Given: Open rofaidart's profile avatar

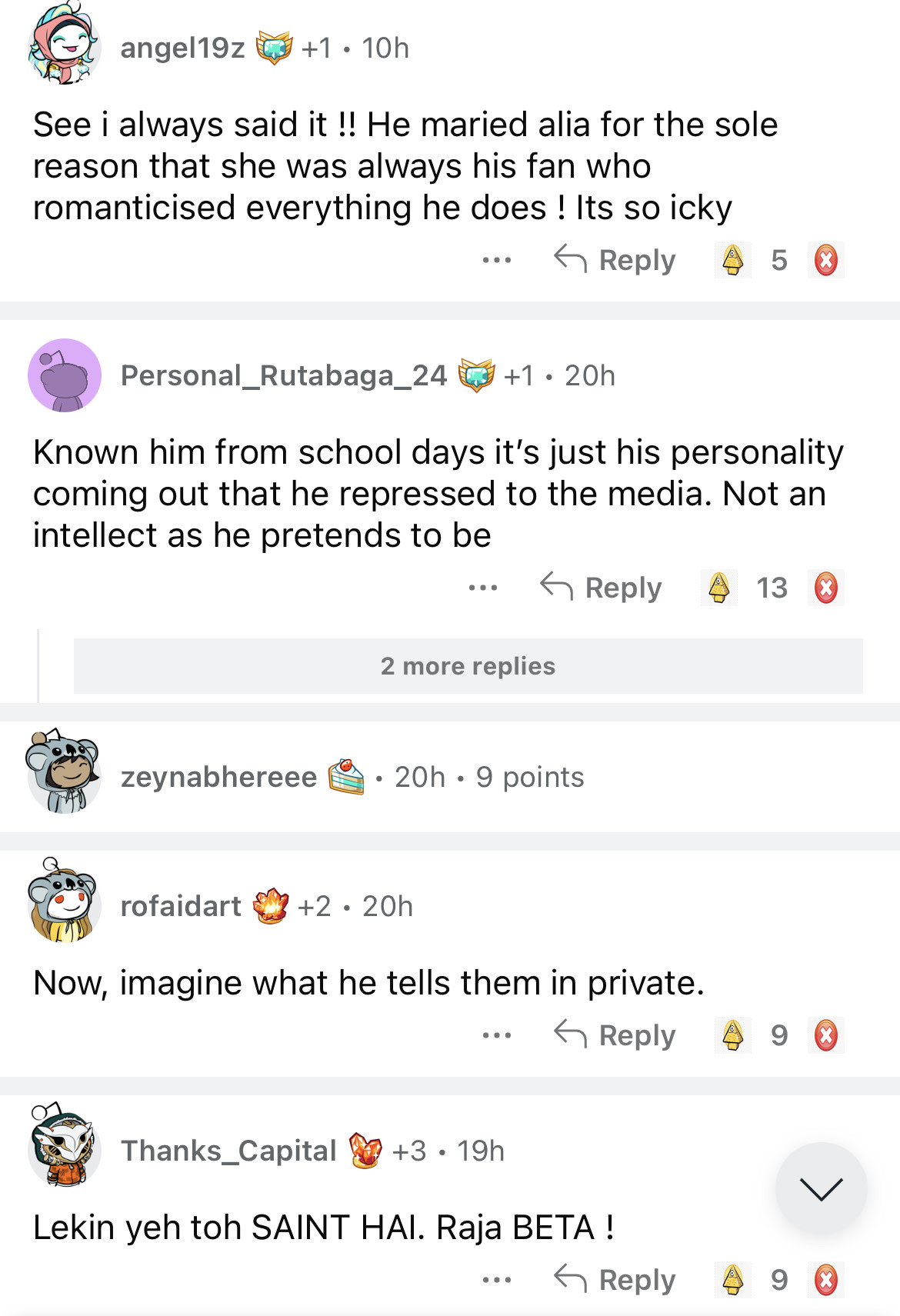Looking at the screenshot, I should 65,901.
